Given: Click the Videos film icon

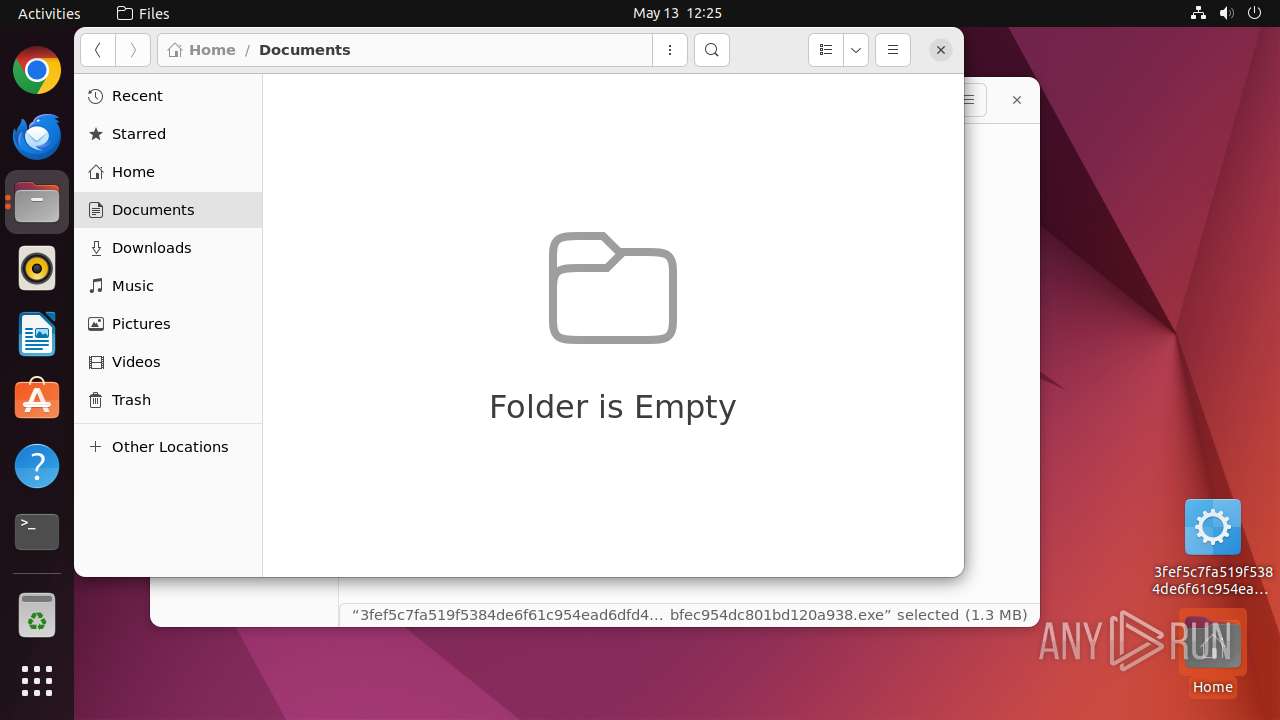Looking at the screenshot, I should (x=96, y=362).
